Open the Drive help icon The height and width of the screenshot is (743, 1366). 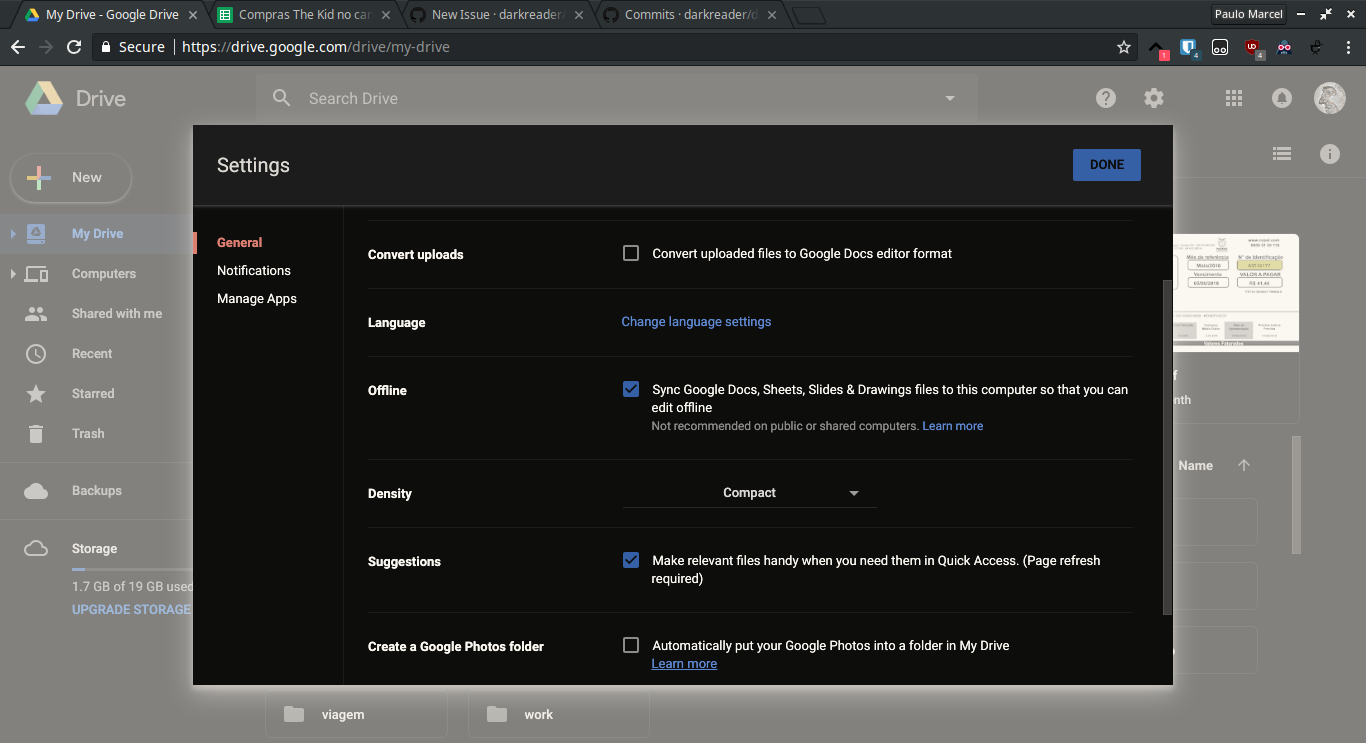click(x=1105, y=98)
